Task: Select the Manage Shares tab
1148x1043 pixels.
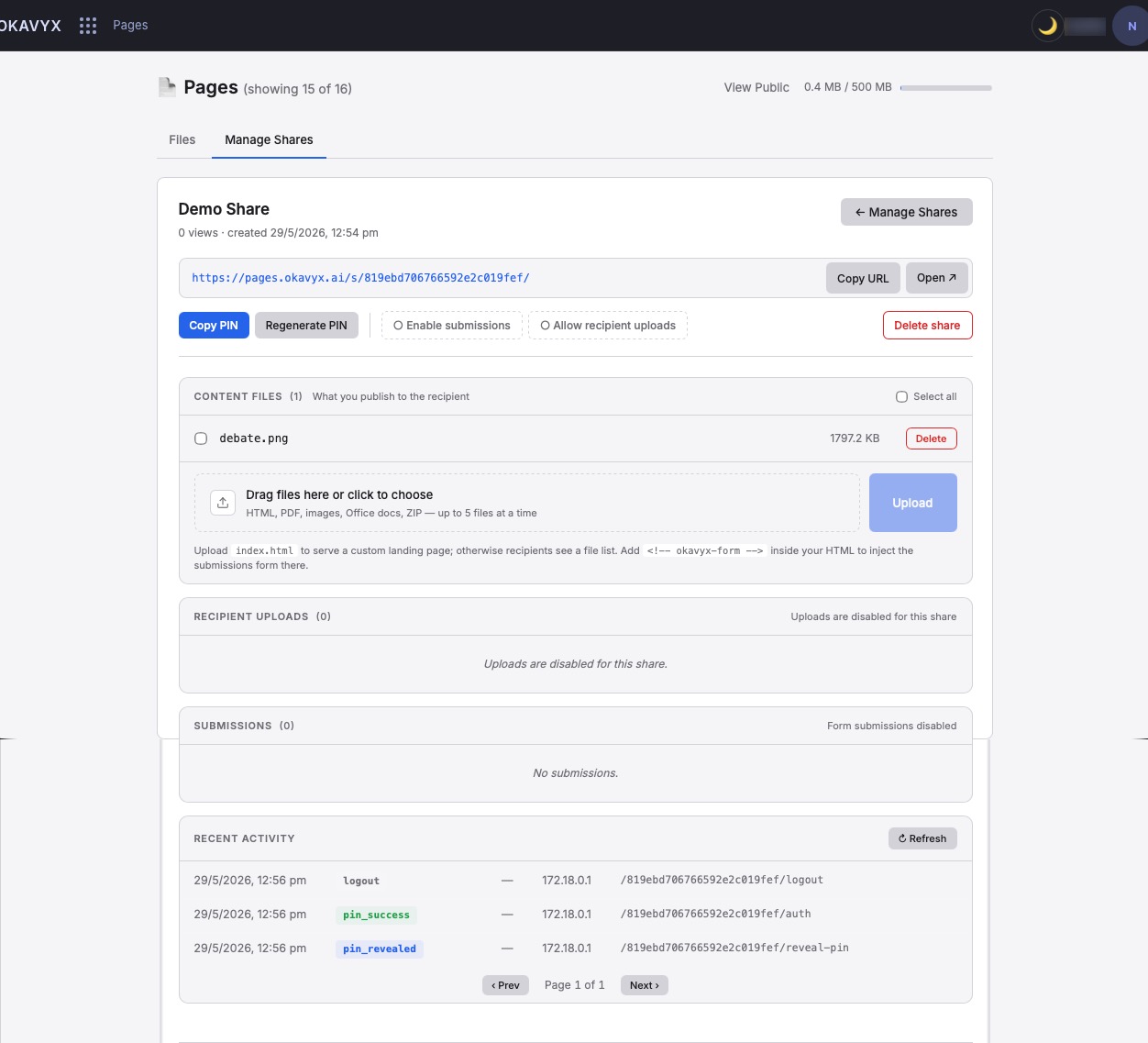Action: (x=269, y=139)
